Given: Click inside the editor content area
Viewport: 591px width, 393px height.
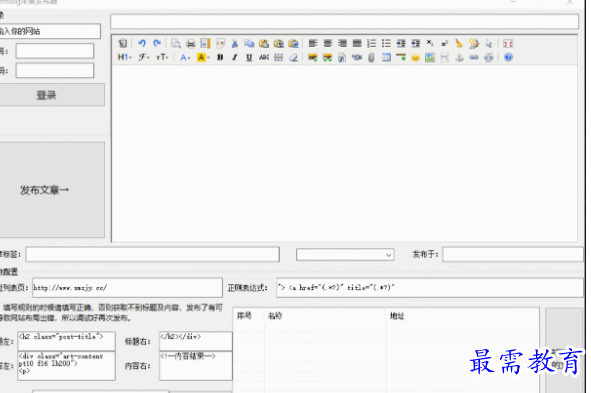Looking at the screenshot, I should pos(344,153).
